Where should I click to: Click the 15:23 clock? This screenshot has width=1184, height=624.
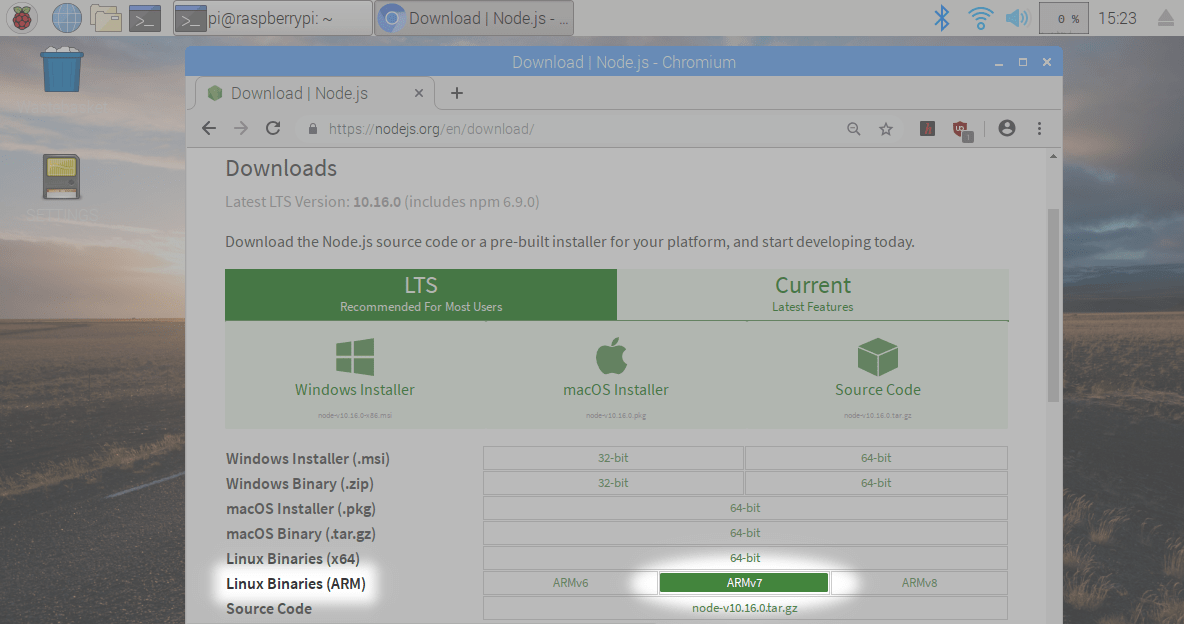coord(1117,18)
